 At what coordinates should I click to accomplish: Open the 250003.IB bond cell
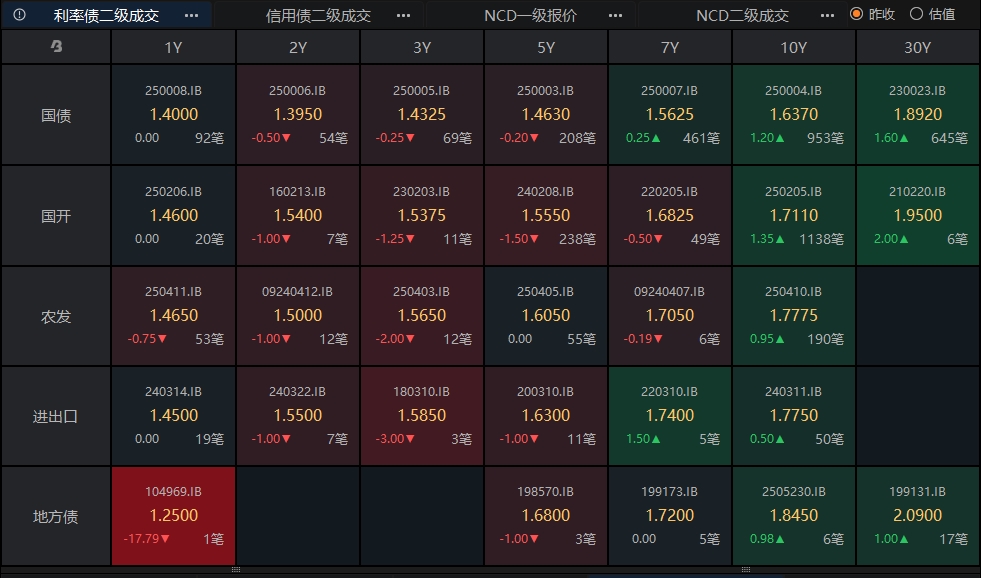point(546,115)
